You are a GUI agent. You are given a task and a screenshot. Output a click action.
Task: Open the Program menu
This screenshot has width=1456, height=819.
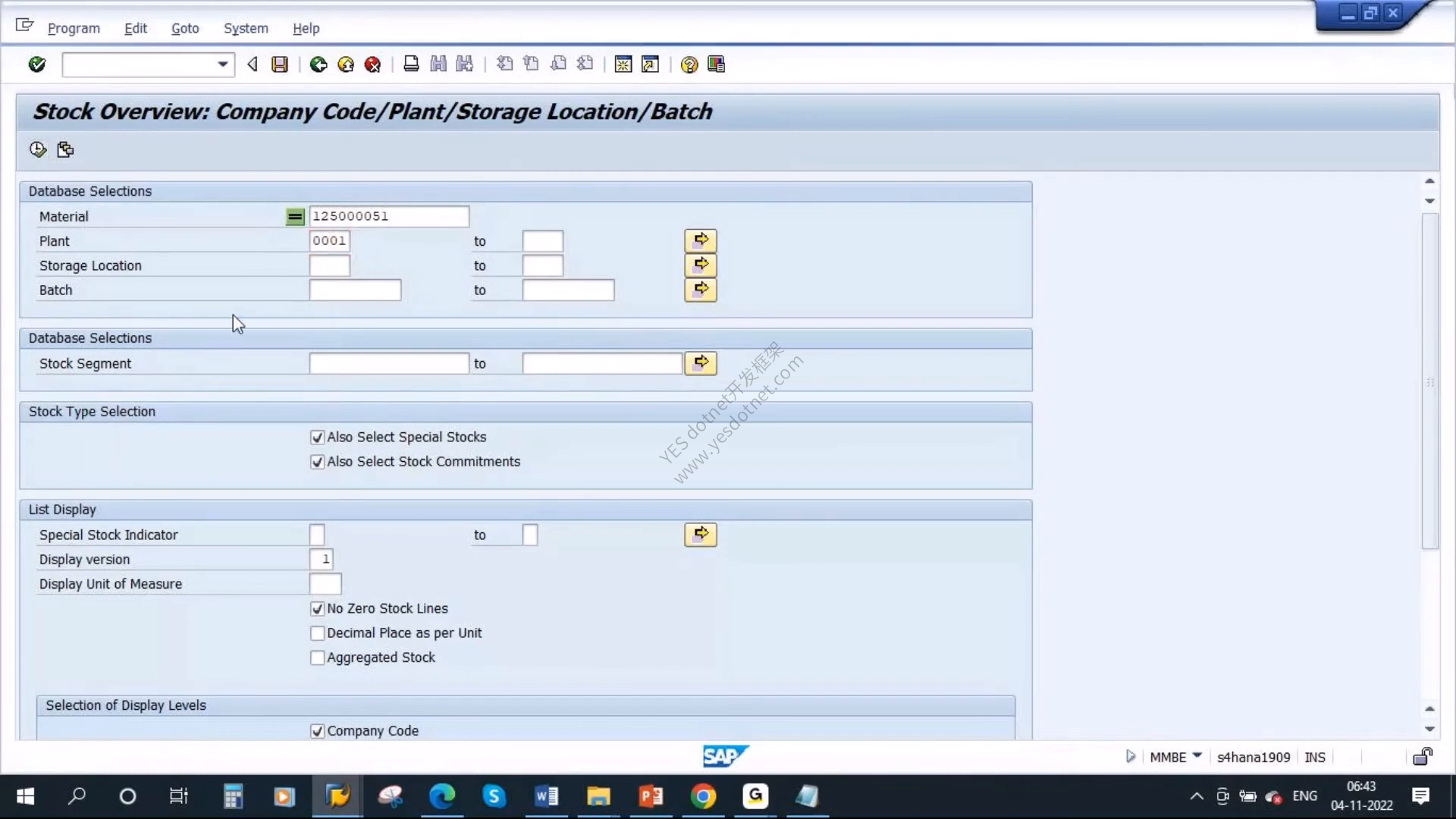(74, 28)
